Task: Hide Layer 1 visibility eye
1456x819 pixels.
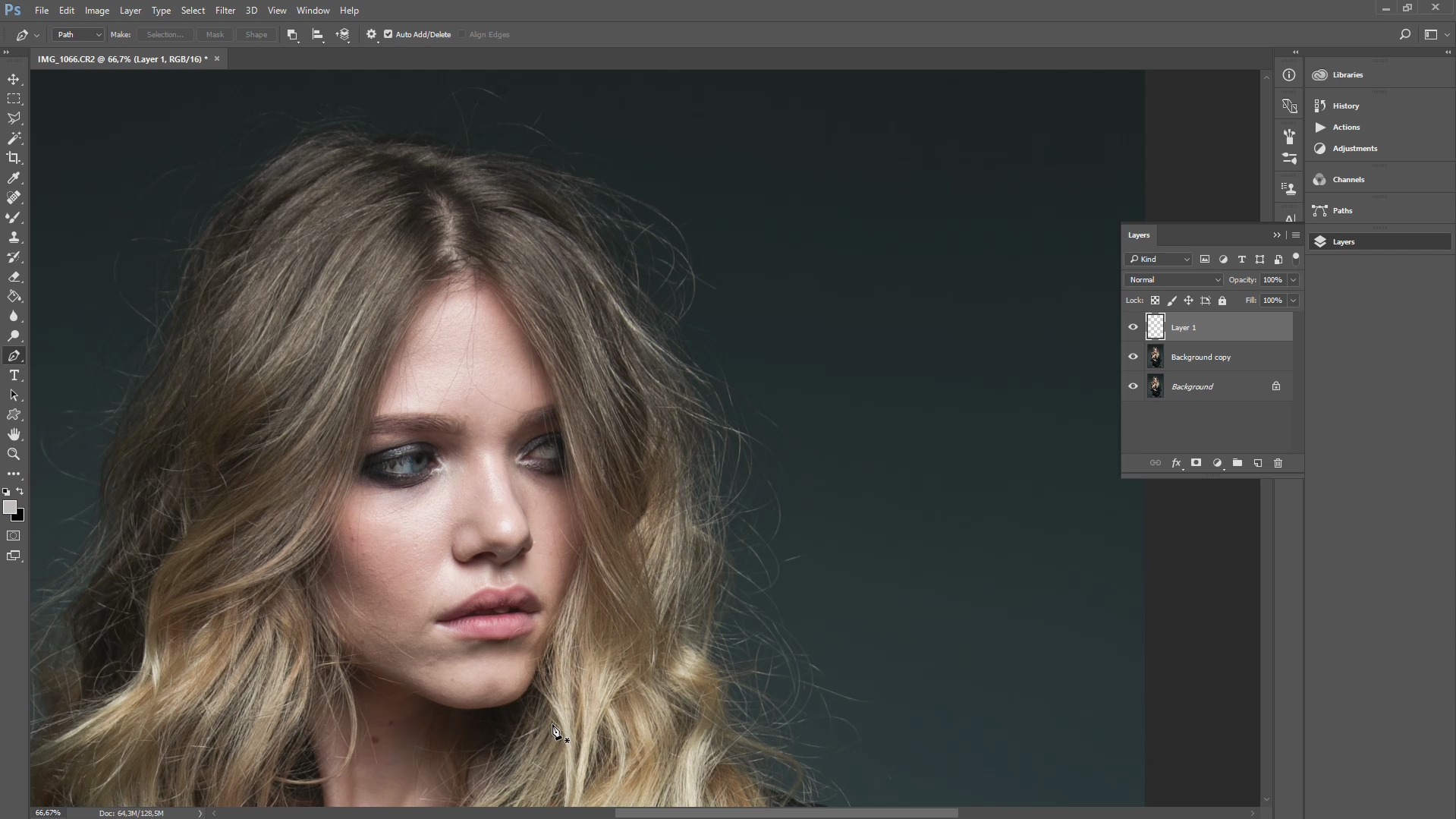Action: [x=1133, y=327]
